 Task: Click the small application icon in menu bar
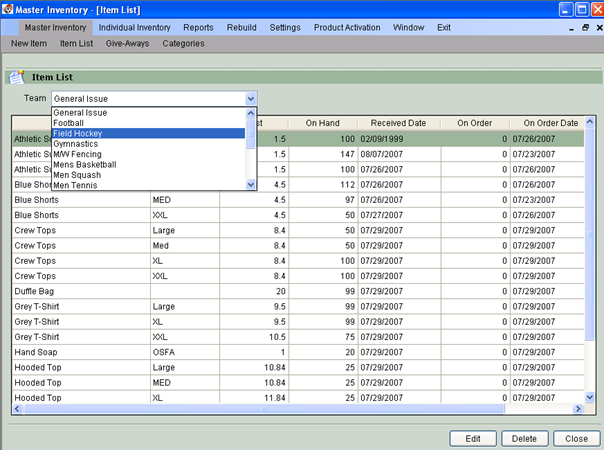(x=9, y=27)
